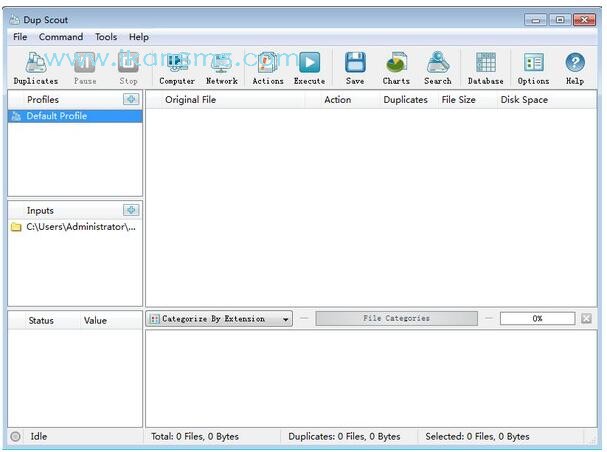The image size is (607, 452).
Task: Click the 'Total: 0 Files, 0 Bytes' status
Action: 195,437
